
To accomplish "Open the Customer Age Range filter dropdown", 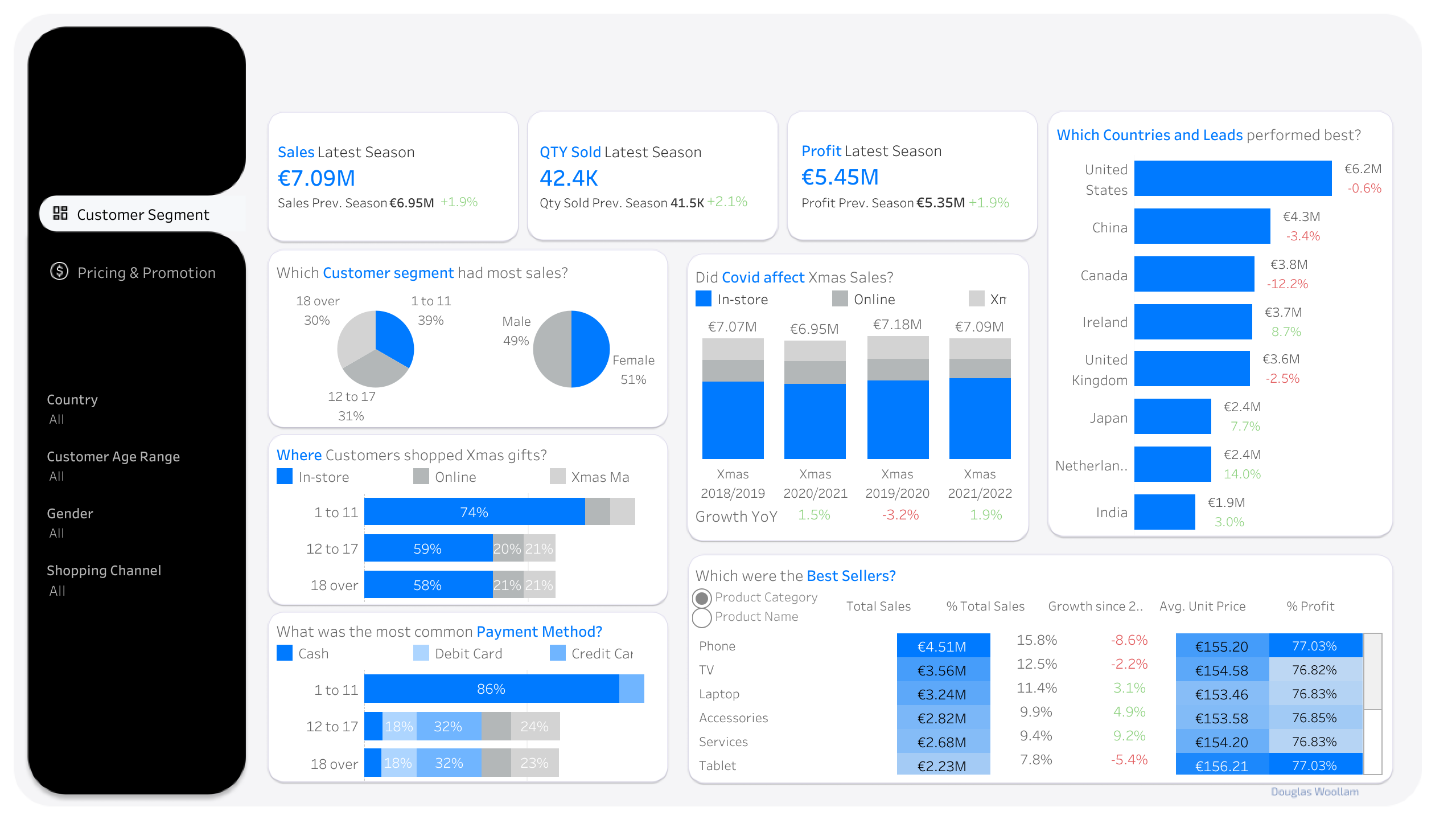I will click(x=56, y=477).
